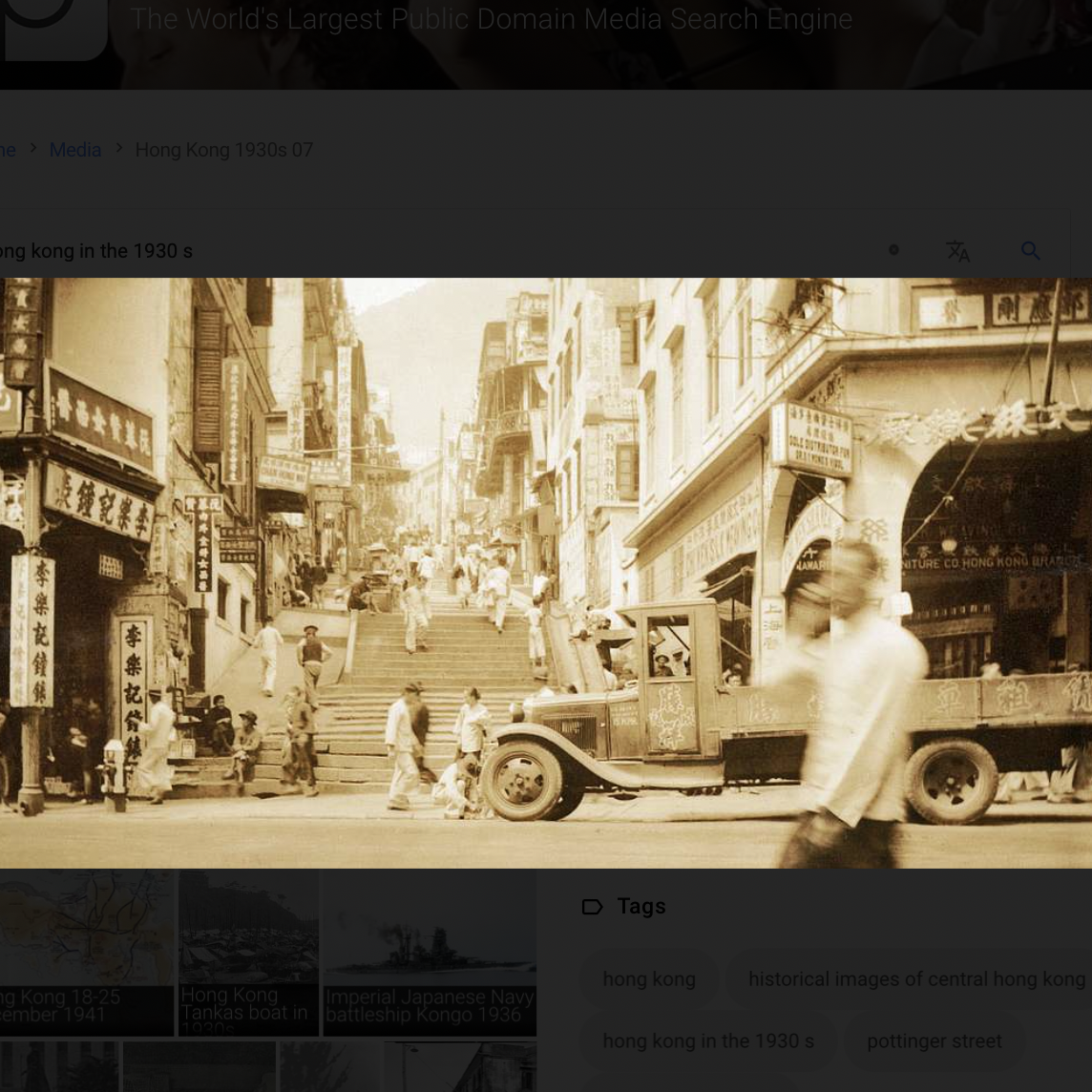Select the 'Hong Kong 1930s 07' breadcrumb
The image size is (1092, 1092).
(x=223, y=150)
